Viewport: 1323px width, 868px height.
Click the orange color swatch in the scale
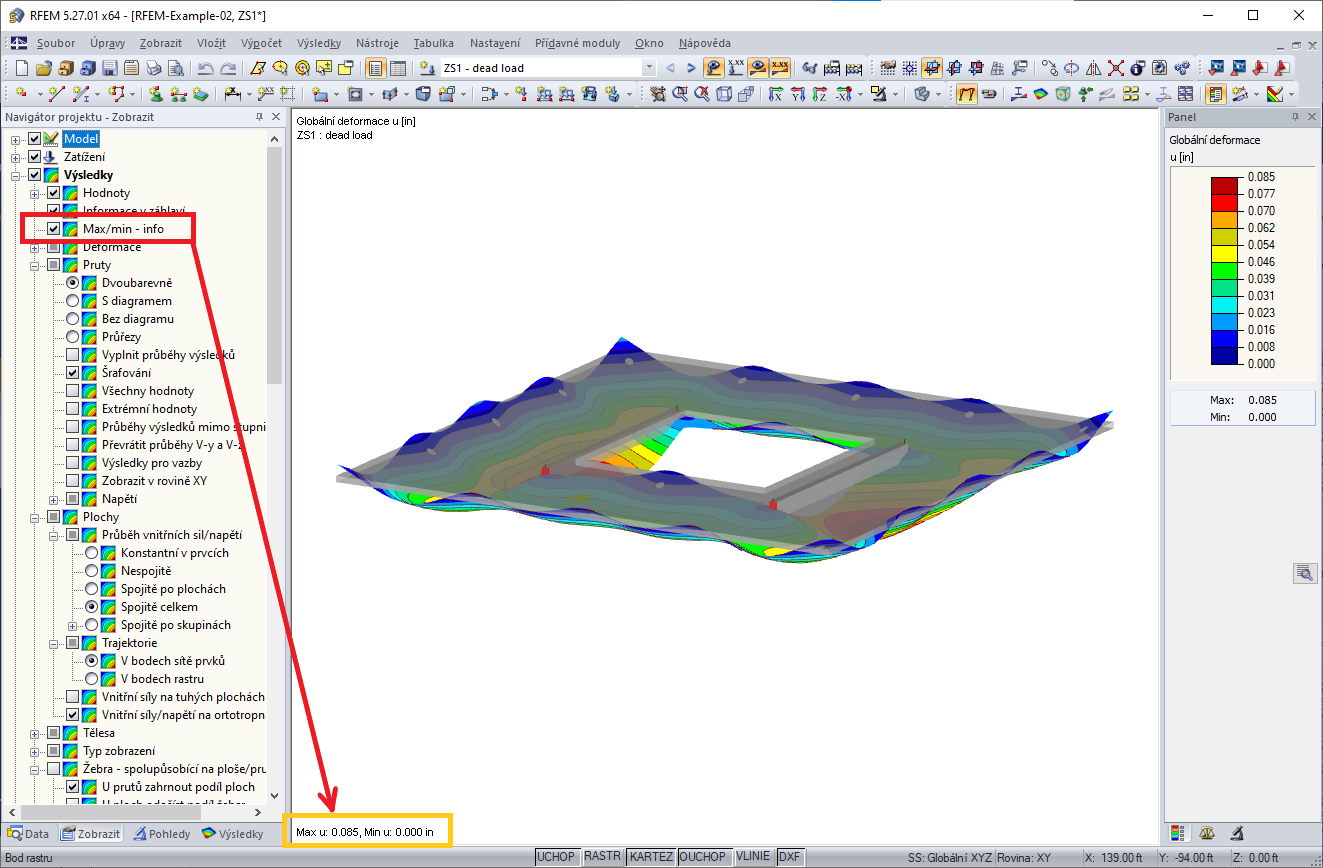pyautogui.click(x=1224, y=219)
